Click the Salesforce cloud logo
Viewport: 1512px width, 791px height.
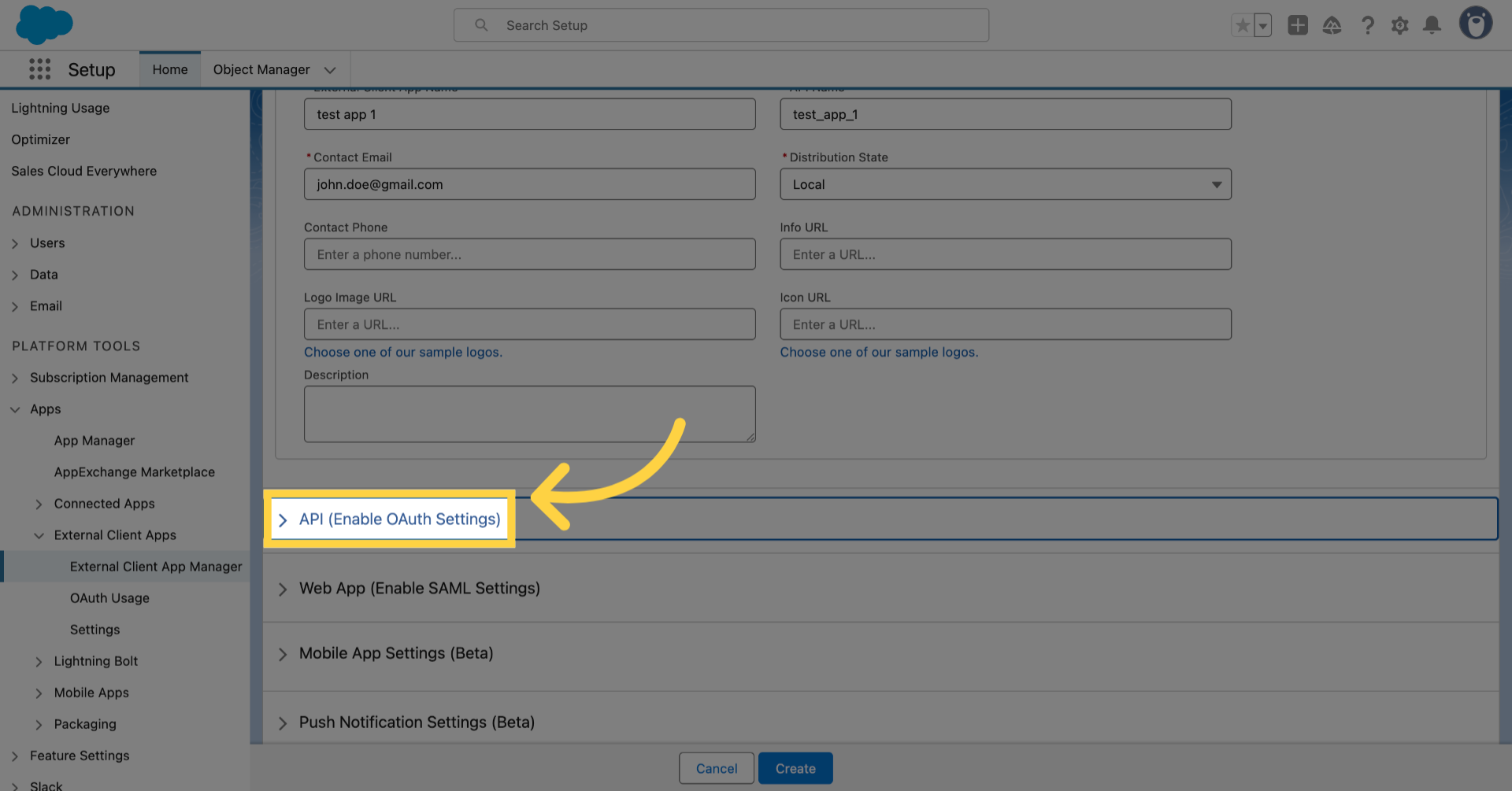pyautogui.click(x=43, y=24)
